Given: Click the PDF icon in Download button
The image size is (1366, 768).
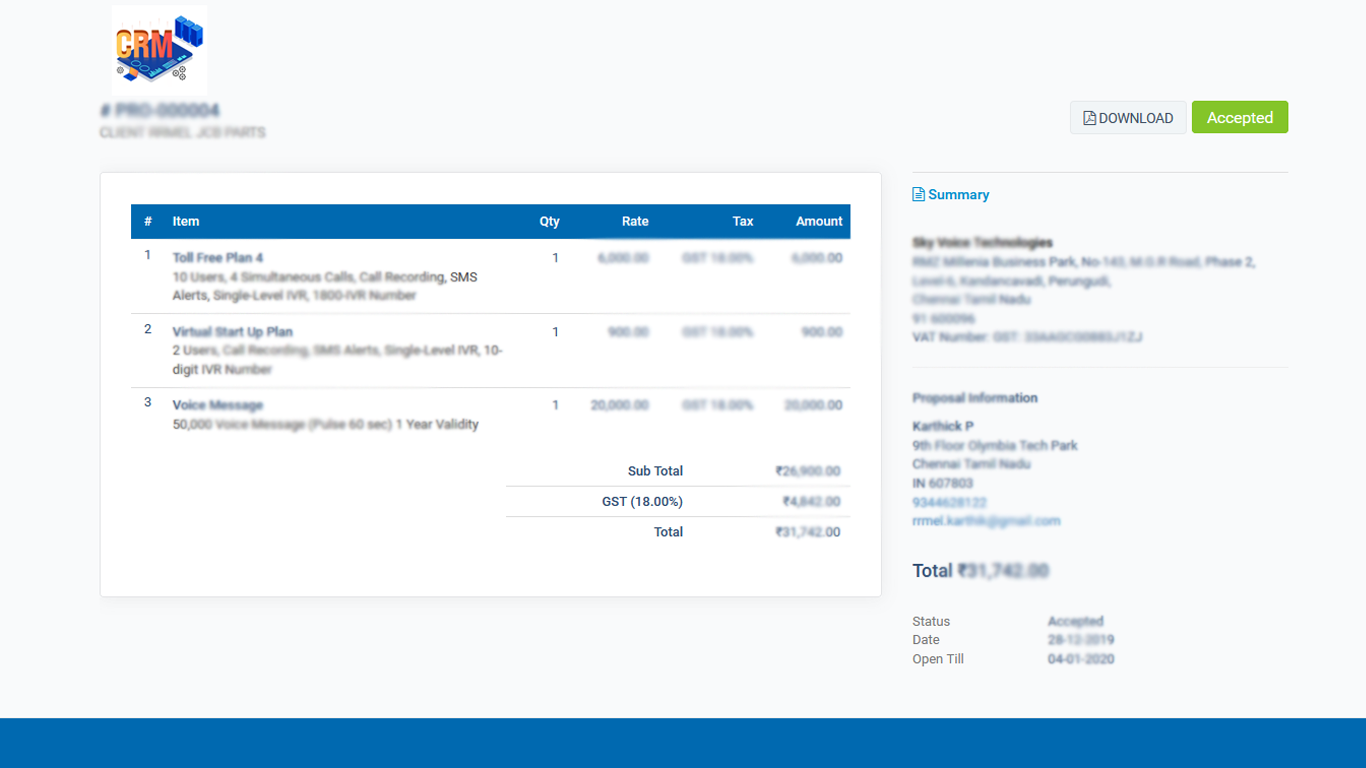Looking at the screenshot, I should click(1090, 118).
